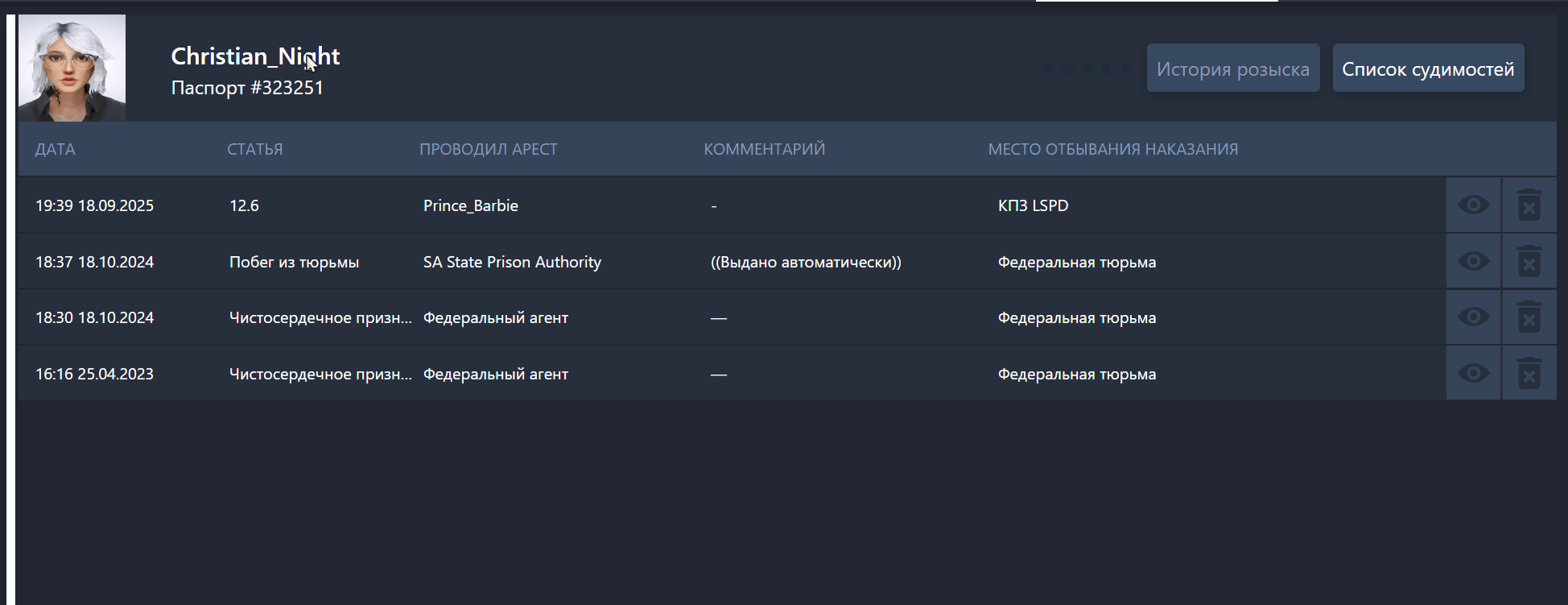1568x605 pixels.
Task: Click the Christian_Night profile photo
Action: (x=72, y=68)
